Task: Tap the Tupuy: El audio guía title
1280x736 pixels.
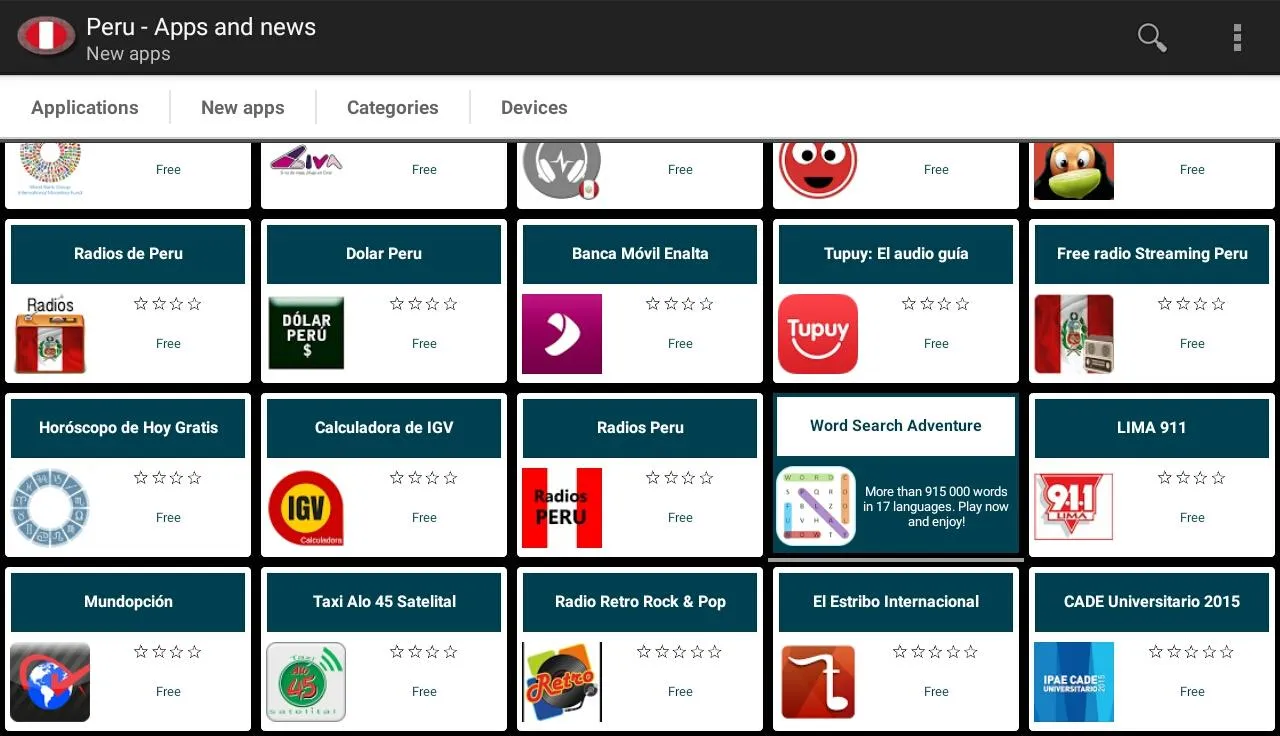Action: pyautogui.click(x=896, y=254)
